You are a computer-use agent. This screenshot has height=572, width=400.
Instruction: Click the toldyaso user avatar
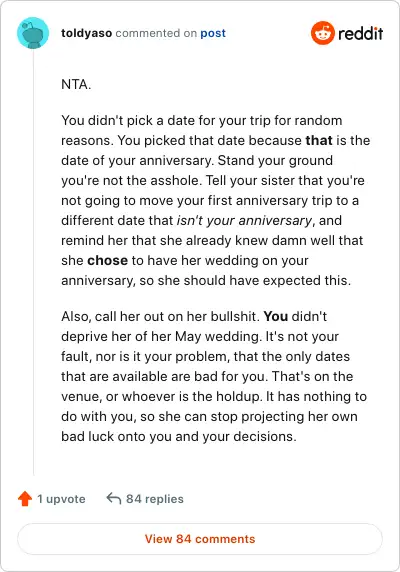tap(33, 33)
